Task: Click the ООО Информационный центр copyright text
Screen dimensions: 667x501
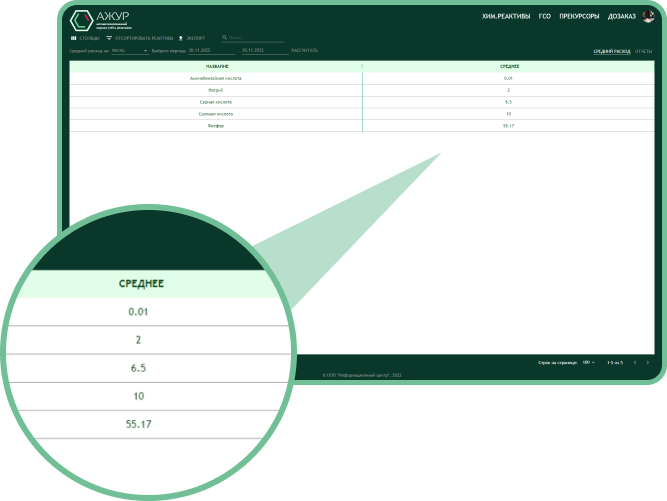Action: pyautogui.click(x=362, y=375)
